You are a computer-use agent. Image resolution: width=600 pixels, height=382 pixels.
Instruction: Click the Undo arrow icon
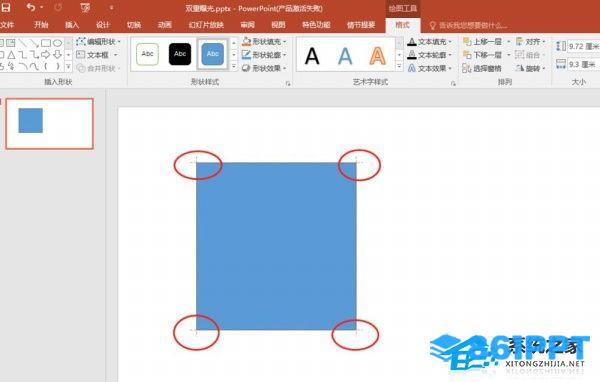click(x=31, y=7)
